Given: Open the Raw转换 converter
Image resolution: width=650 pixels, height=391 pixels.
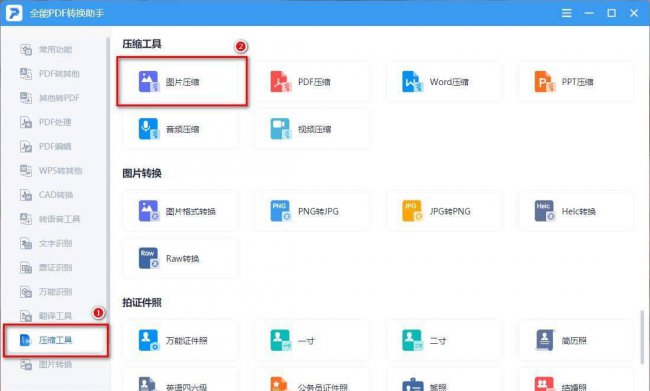Looking at the screenshot, I should [x=180, y=258].
